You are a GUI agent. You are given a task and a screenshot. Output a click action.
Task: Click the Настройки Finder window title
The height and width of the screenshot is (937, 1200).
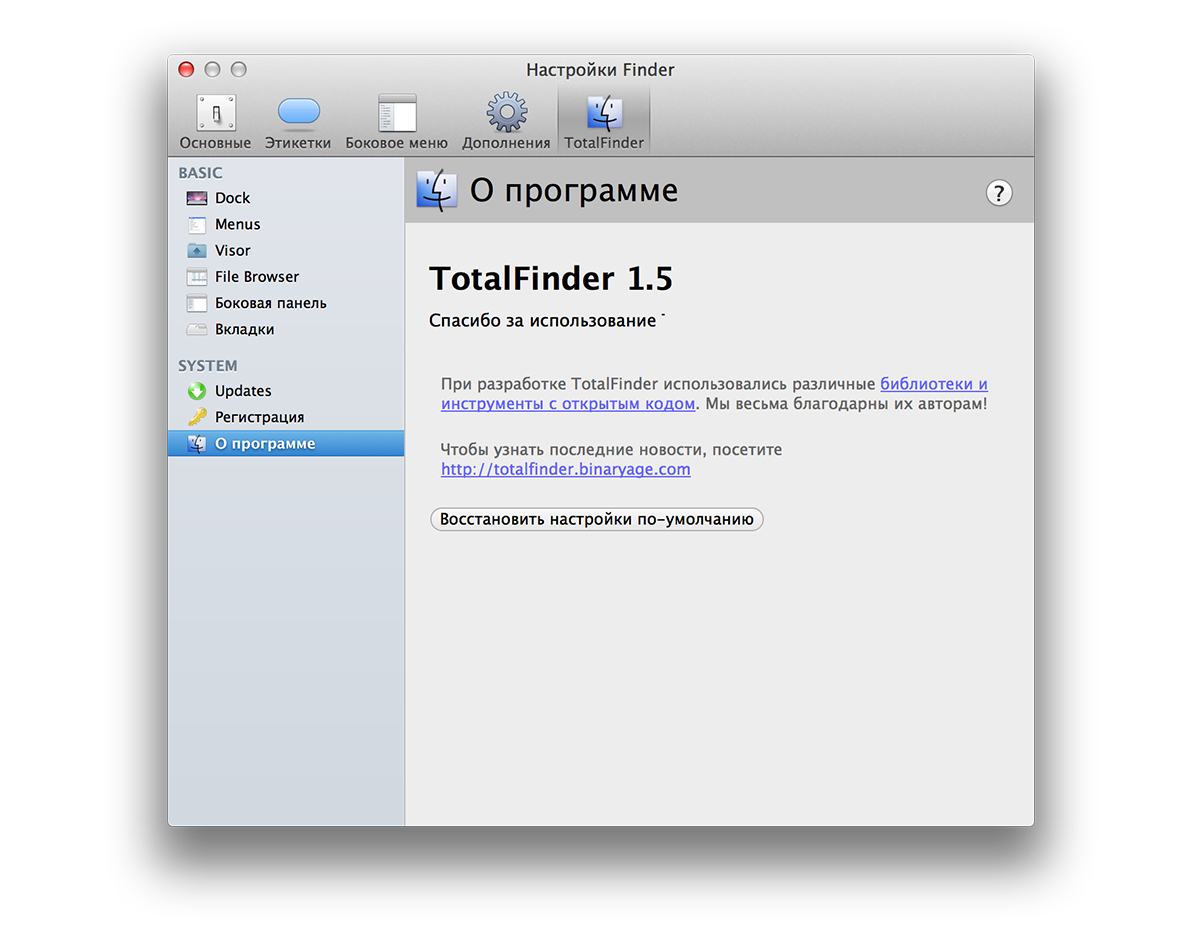pos(601,70)
